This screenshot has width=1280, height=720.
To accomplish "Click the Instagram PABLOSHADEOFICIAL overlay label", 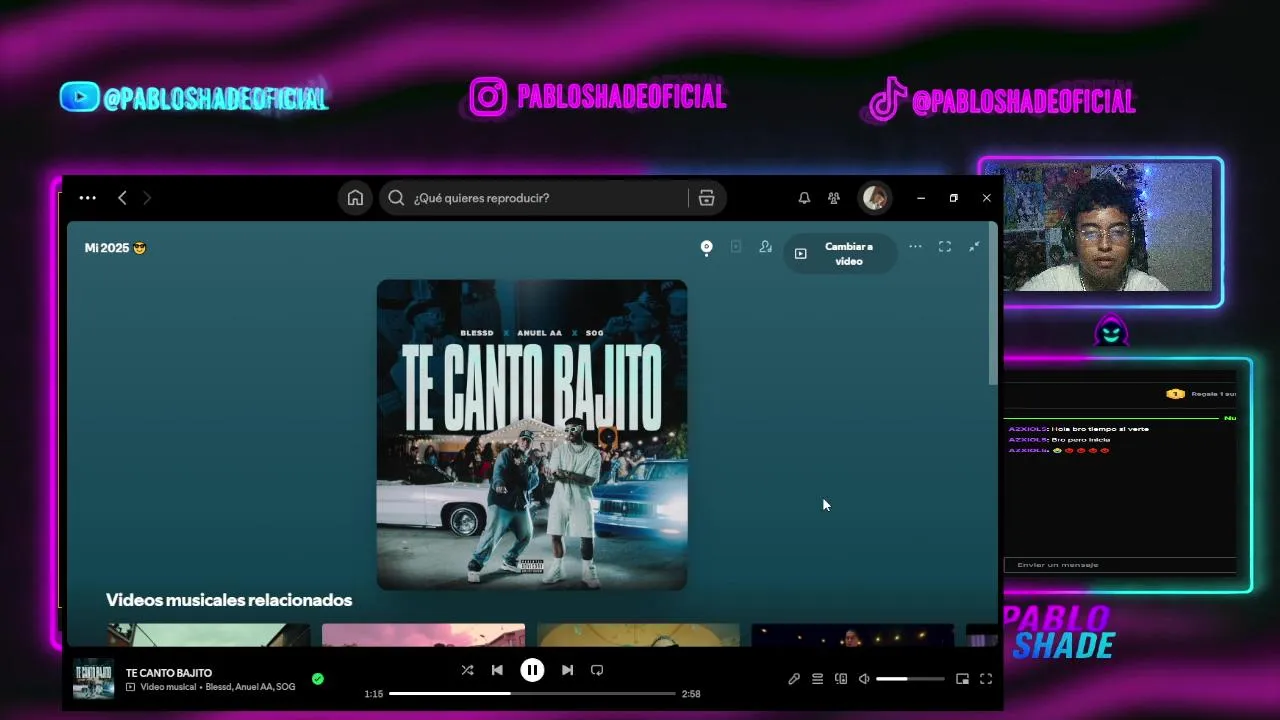I will click(x=598, y=97).
